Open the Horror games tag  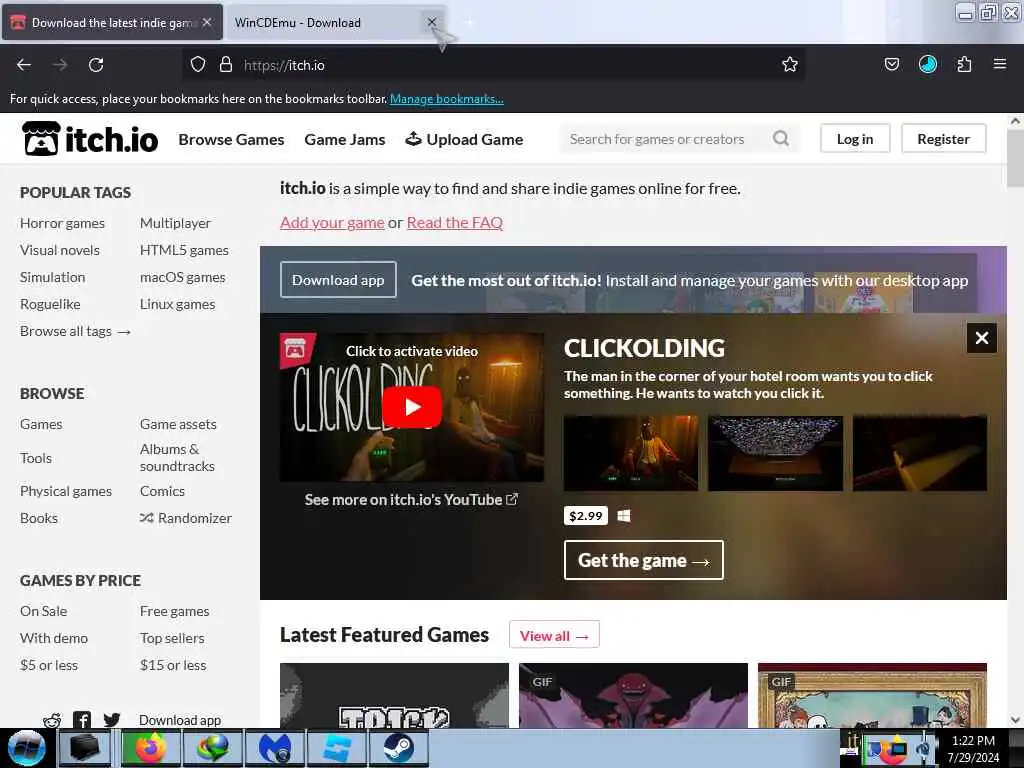[x=62, y=223]
